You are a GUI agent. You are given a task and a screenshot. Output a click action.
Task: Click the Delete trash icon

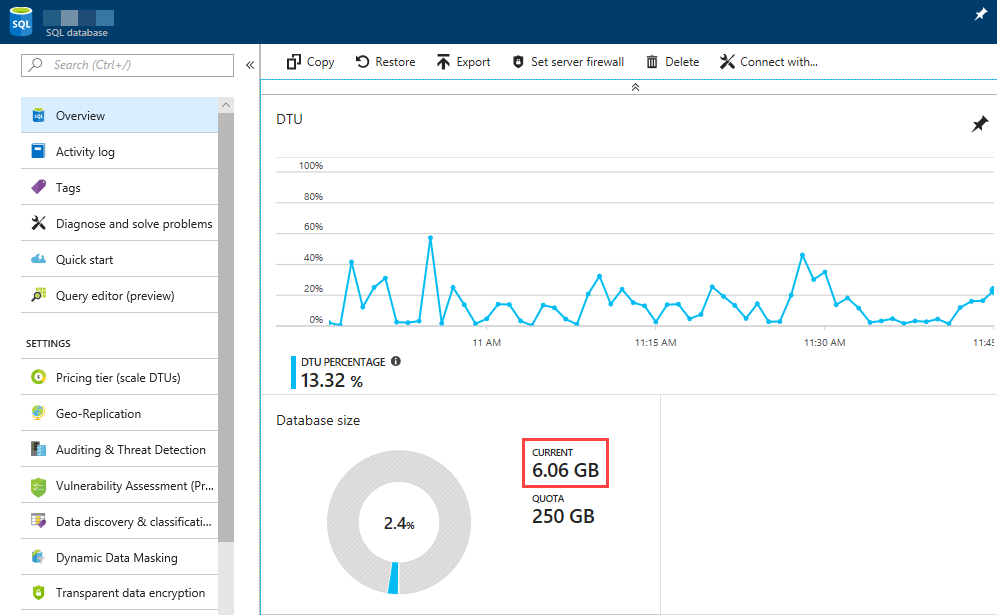[652, 62]
